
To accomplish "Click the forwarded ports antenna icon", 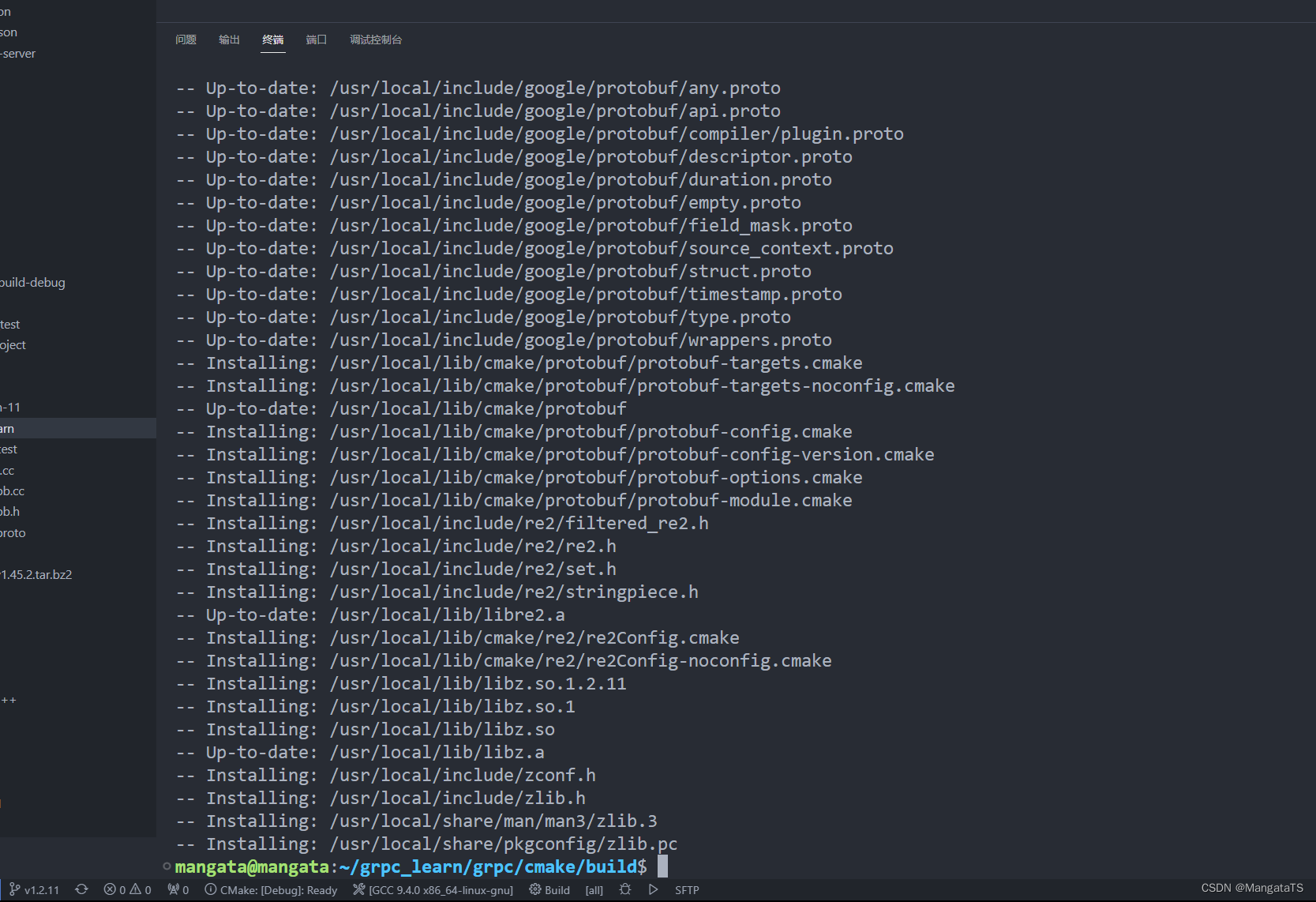I will pyautogui.click(x=177, y=889).
